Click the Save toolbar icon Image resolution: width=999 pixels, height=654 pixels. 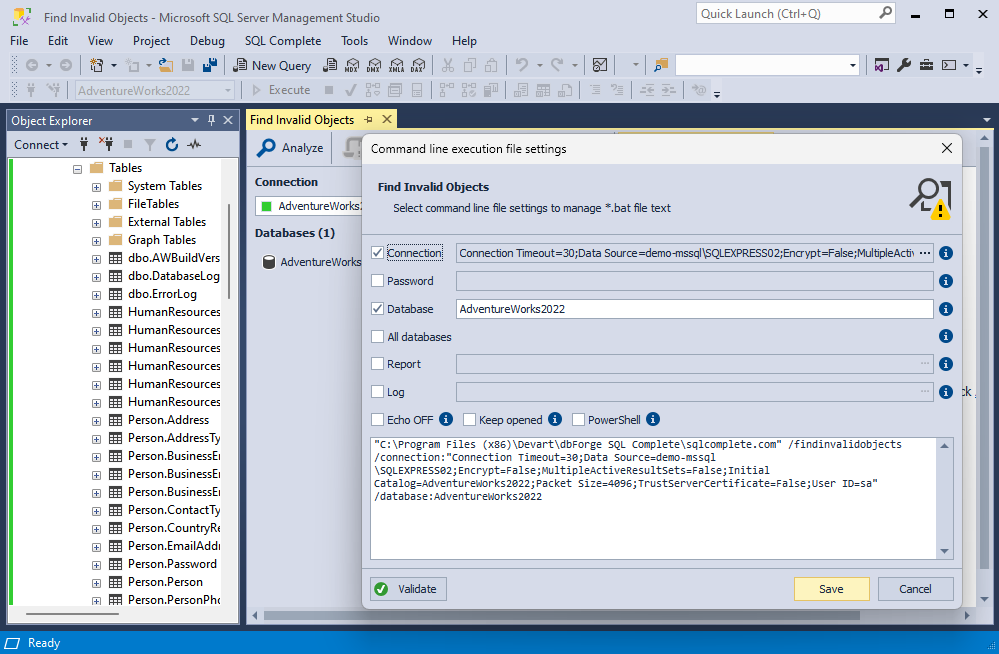pyautogui.click(x=190, y=65)
